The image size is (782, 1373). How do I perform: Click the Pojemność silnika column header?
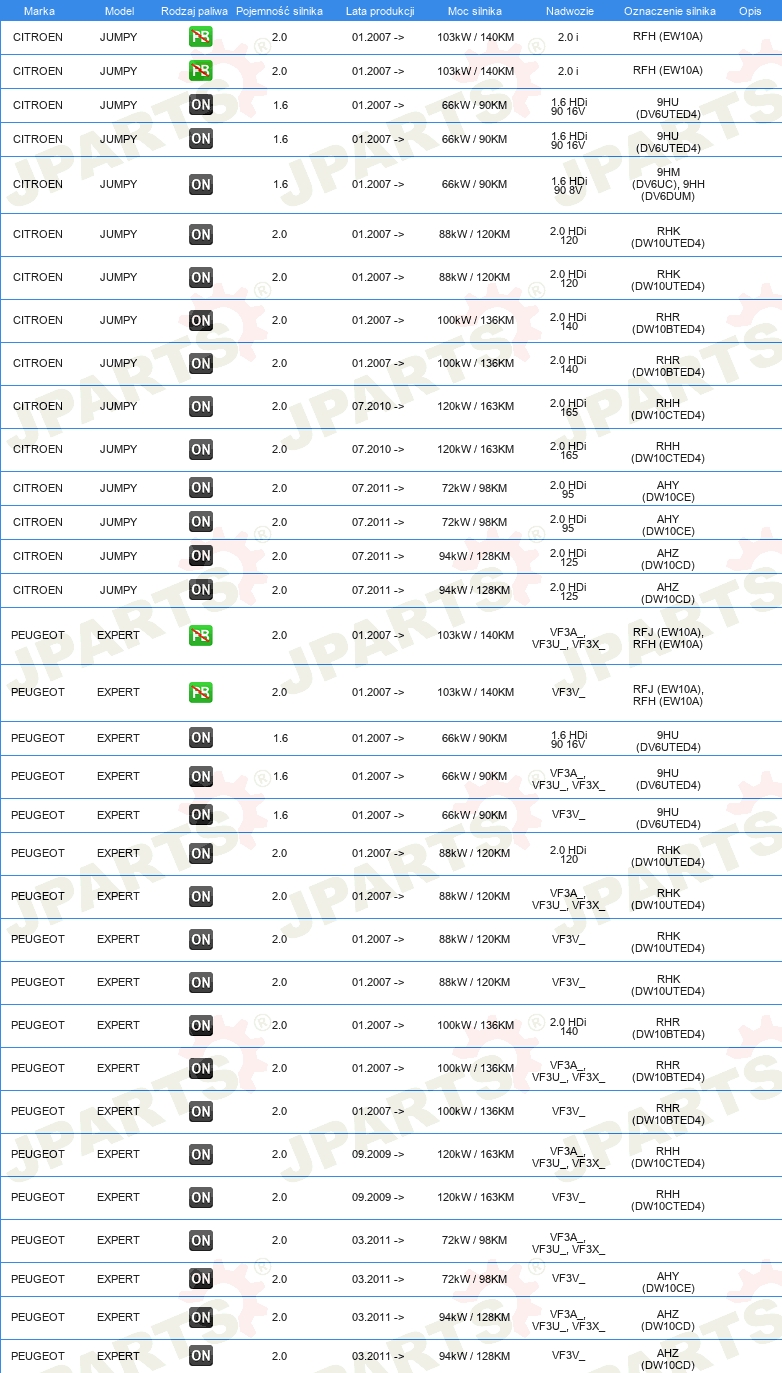click(279, 11)
